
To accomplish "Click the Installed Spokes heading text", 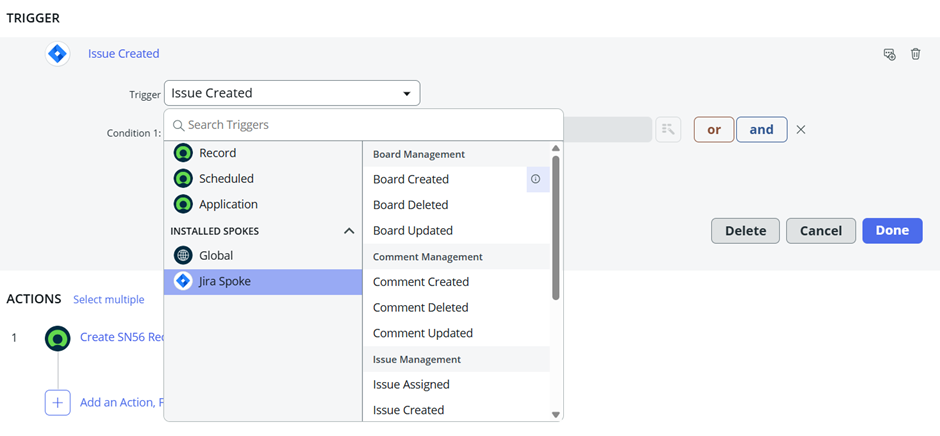I will [215, 231].
